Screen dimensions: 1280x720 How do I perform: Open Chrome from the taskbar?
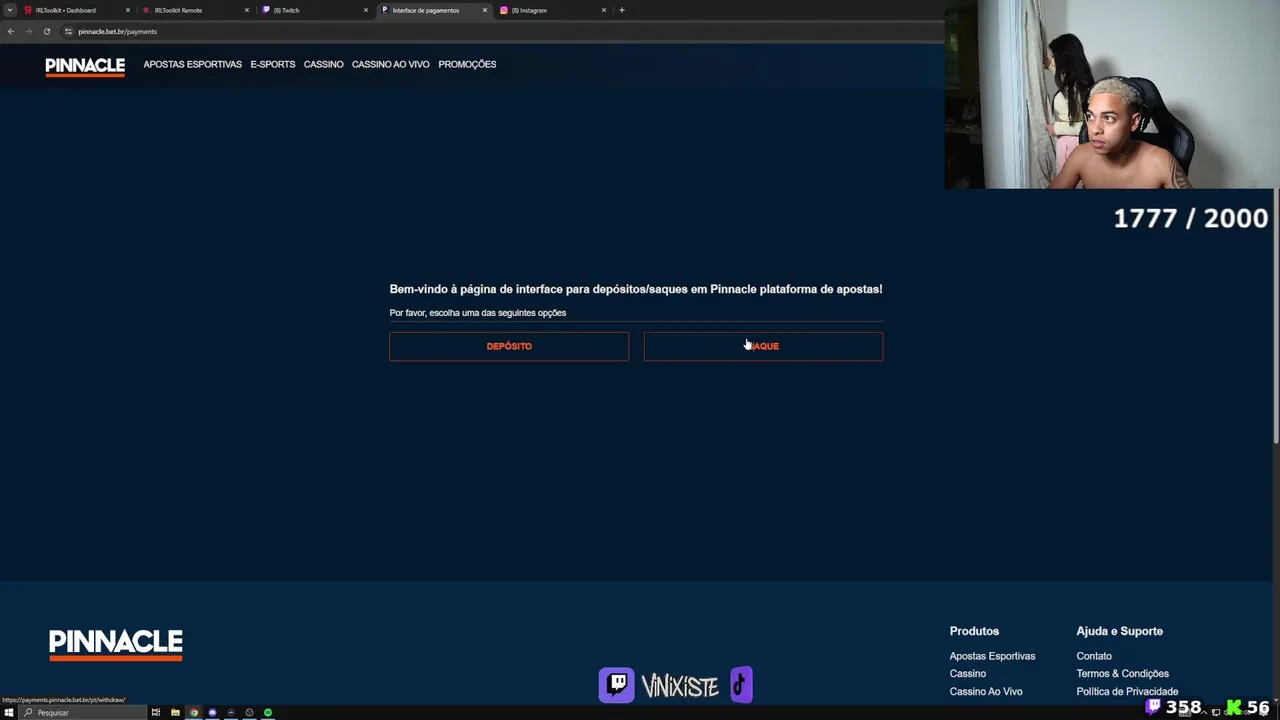tap(194, 713)
